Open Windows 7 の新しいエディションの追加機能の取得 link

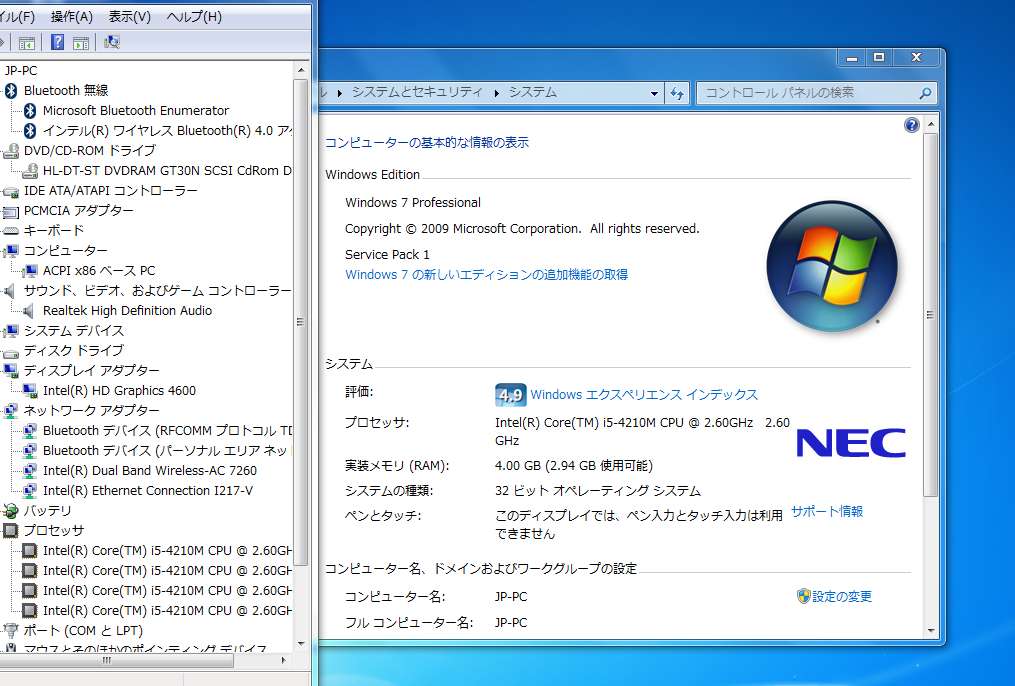[486, 274]
